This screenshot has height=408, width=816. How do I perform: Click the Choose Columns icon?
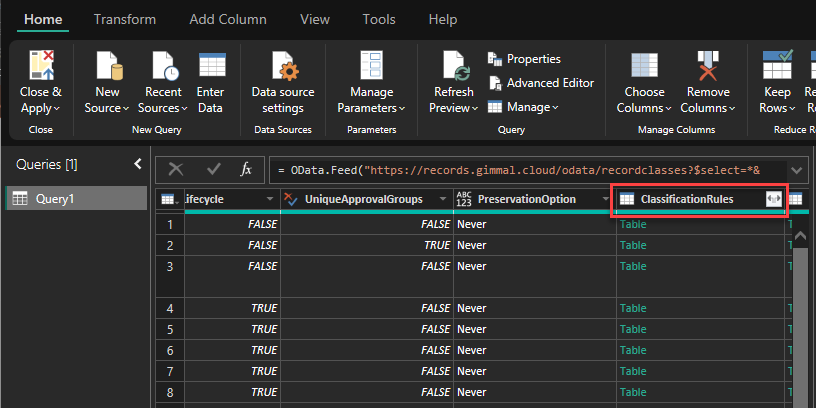coord(644,66)
